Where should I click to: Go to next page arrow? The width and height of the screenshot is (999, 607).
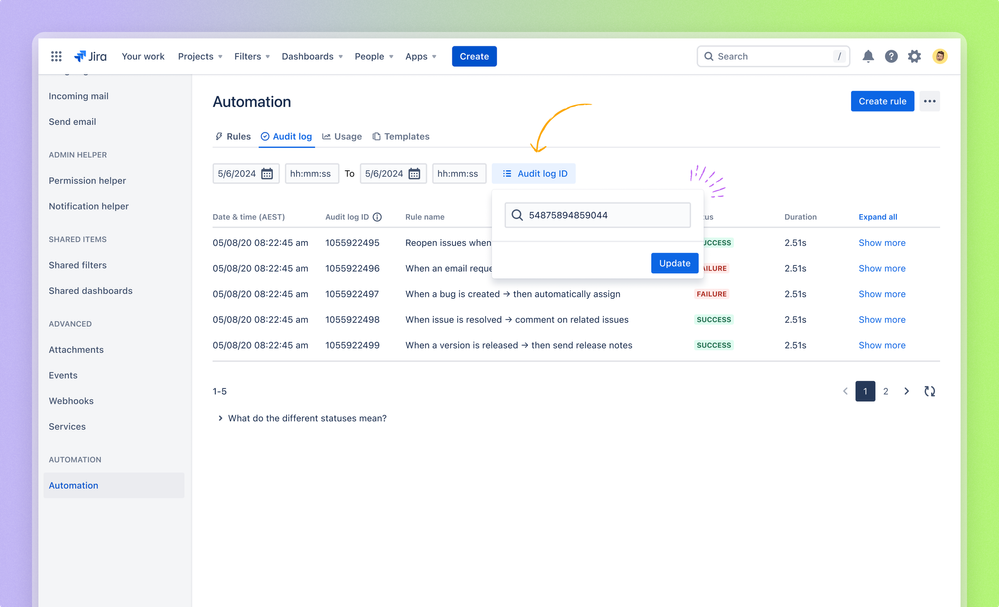(x=906, y=391)
